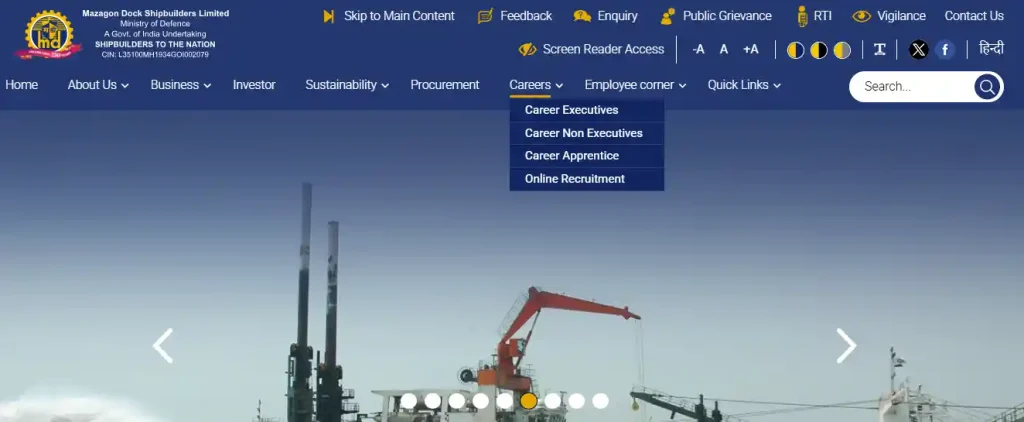
Task: Select the second carousel slide dot
Action: click(x=432, y=400)
